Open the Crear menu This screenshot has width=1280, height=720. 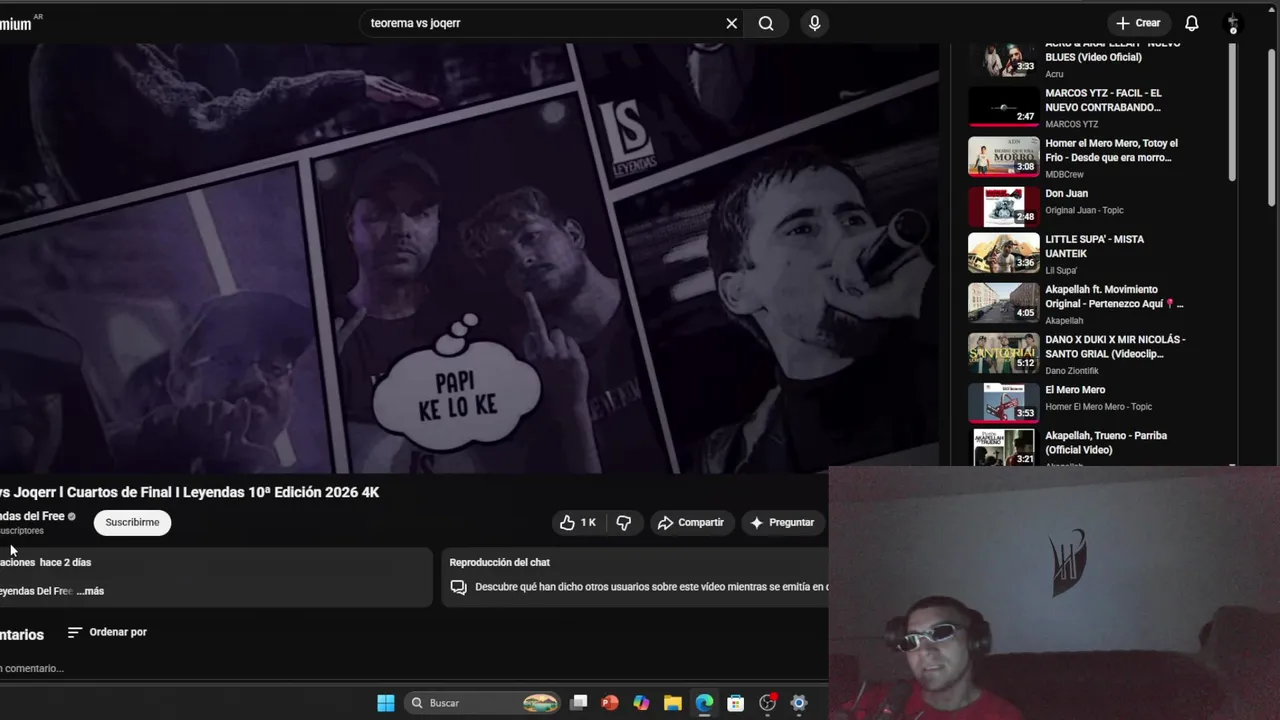pyautogui.click(x=1138, y=23)
